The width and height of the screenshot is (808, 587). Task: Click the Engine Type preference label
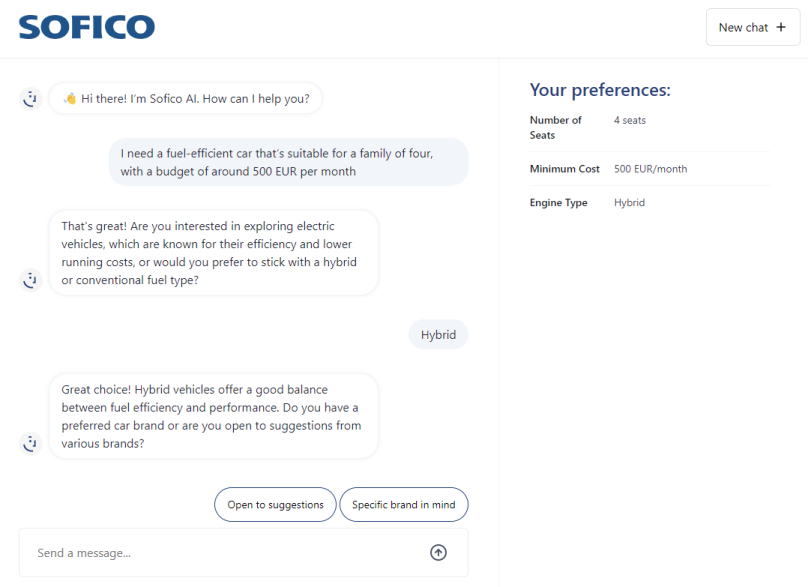[x=559, y=203]
